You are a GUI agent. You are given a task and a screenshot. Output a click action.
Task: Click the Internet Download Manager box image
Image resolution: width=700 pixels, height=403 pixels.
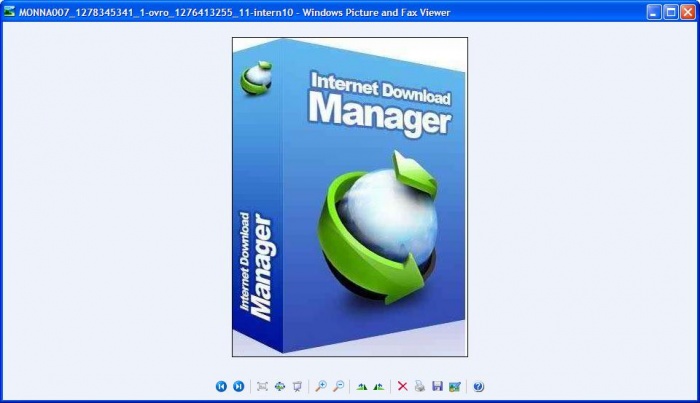[350, 197]
